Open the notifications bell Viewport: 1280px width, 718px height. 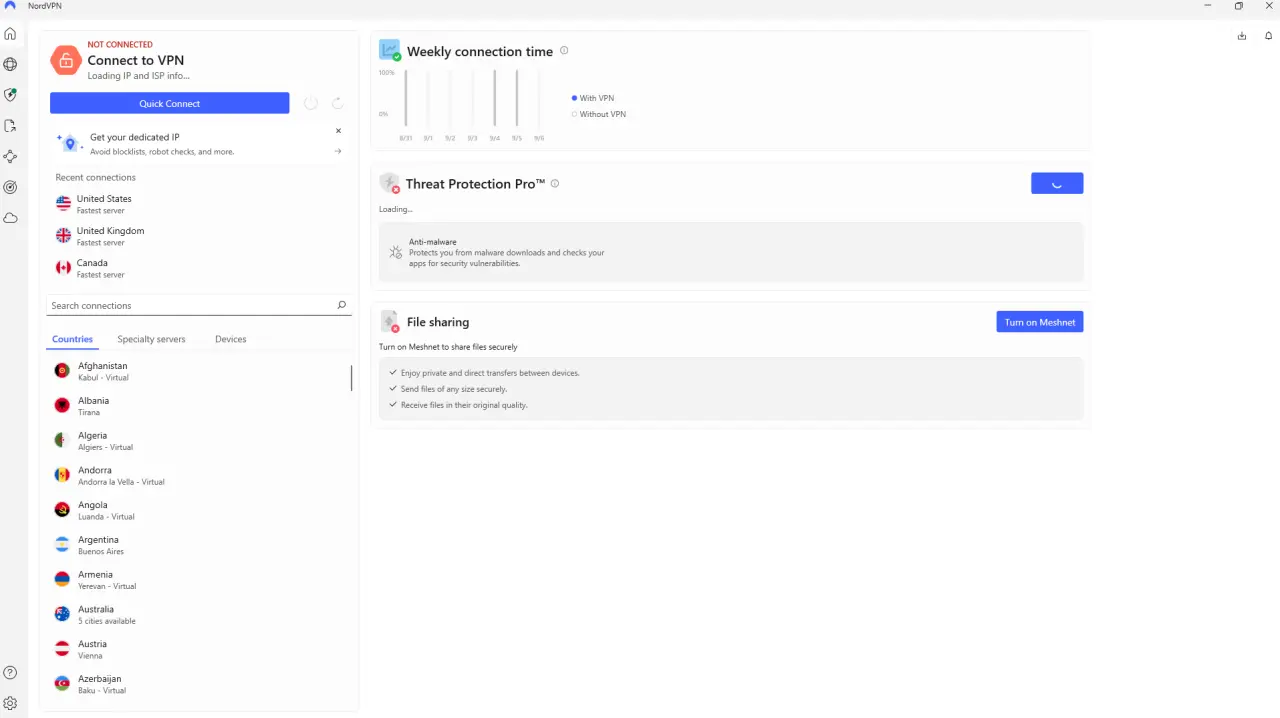(1268, 36)
